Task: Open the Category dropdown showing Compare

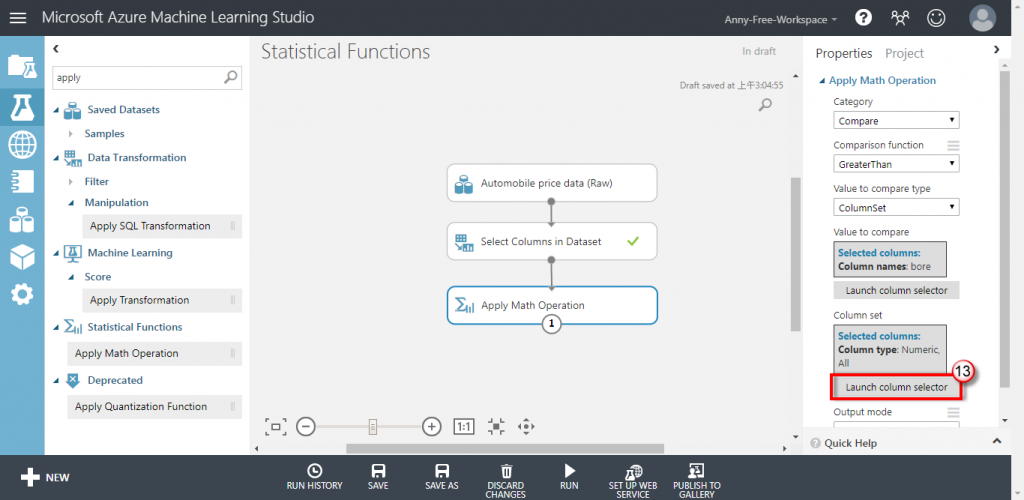Action: [x=896, y=121]
